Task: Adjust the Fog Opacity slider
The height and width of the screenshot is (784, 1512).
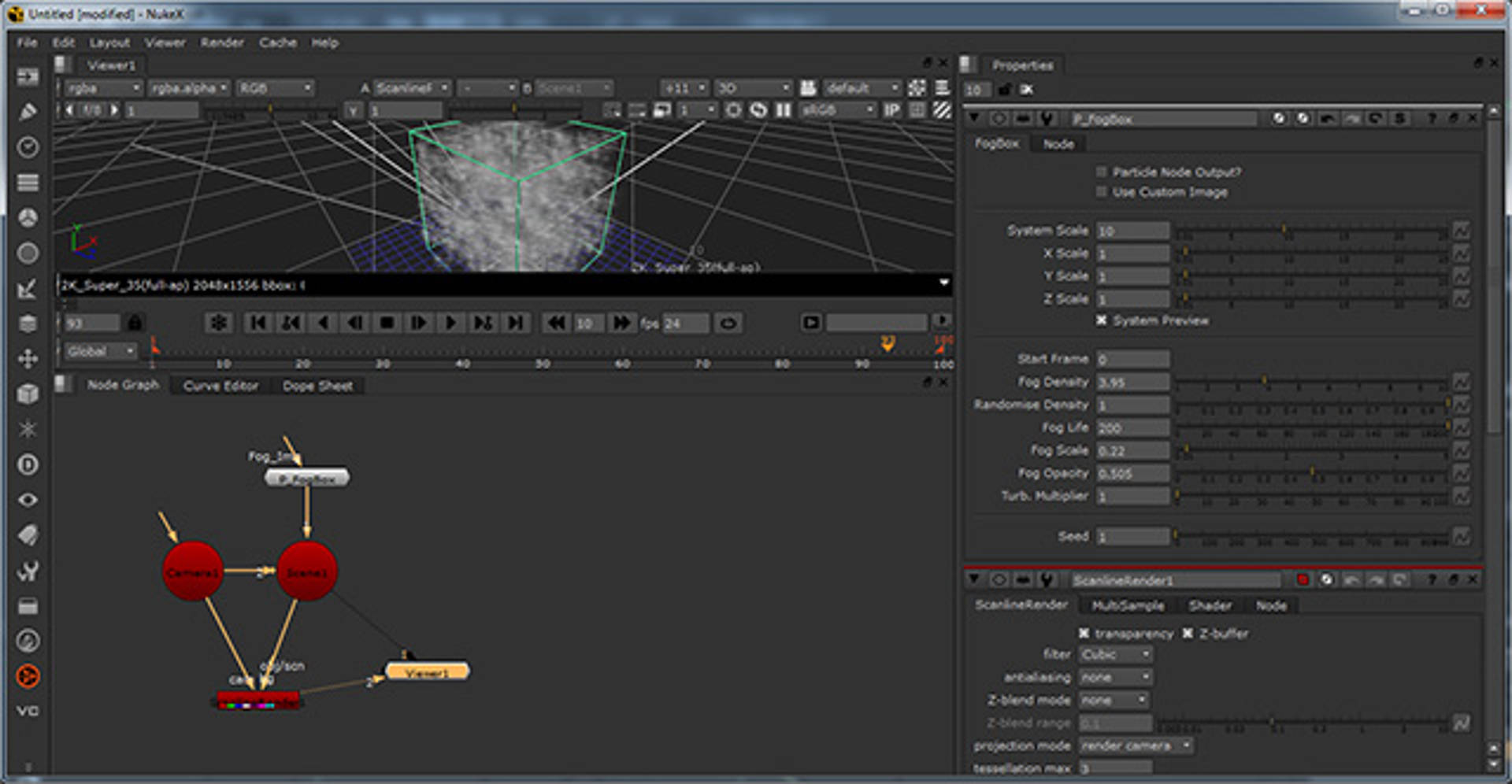Action: (1311, 473)
